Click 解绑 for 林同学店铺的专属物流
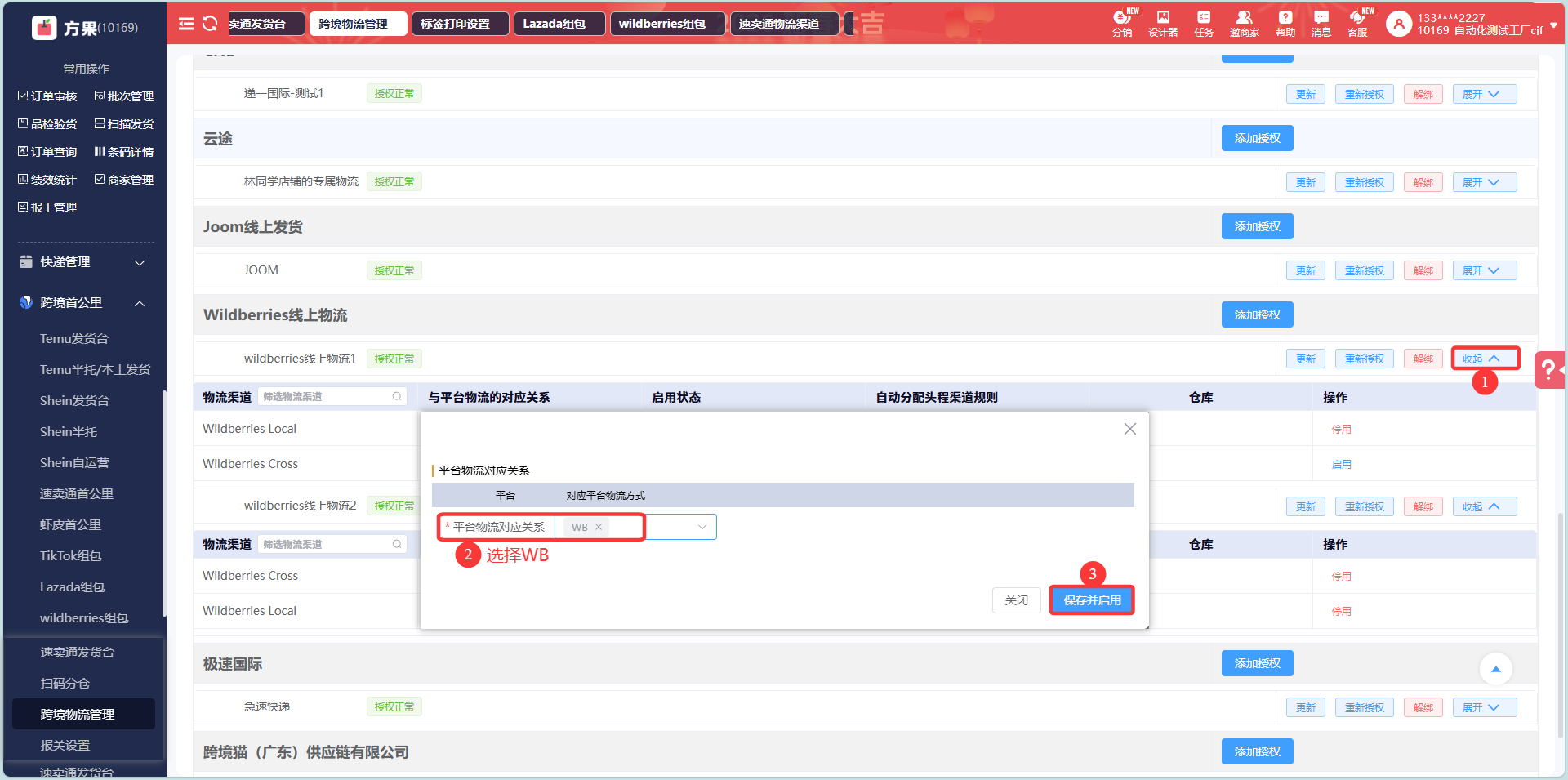Image resolution: width=1568 pixels, height=780 pixels. [1423, 183]
